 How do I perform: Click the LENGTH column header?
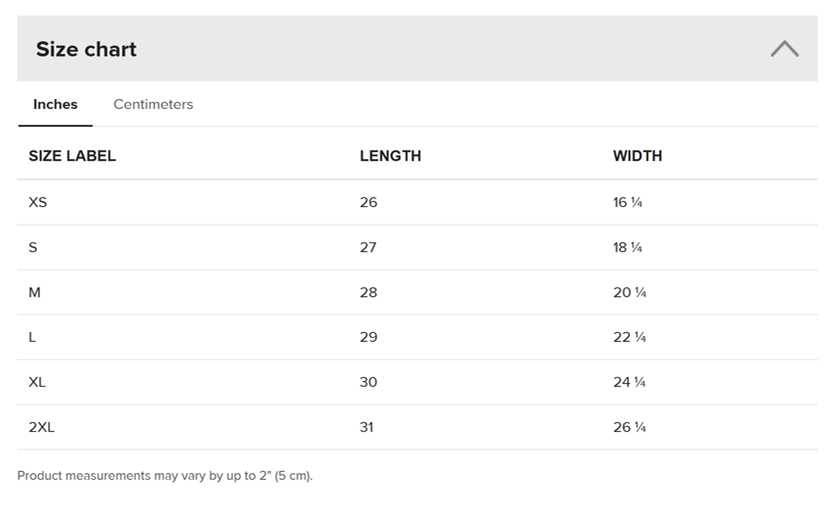pyautogui.click(x=390, y=156)
